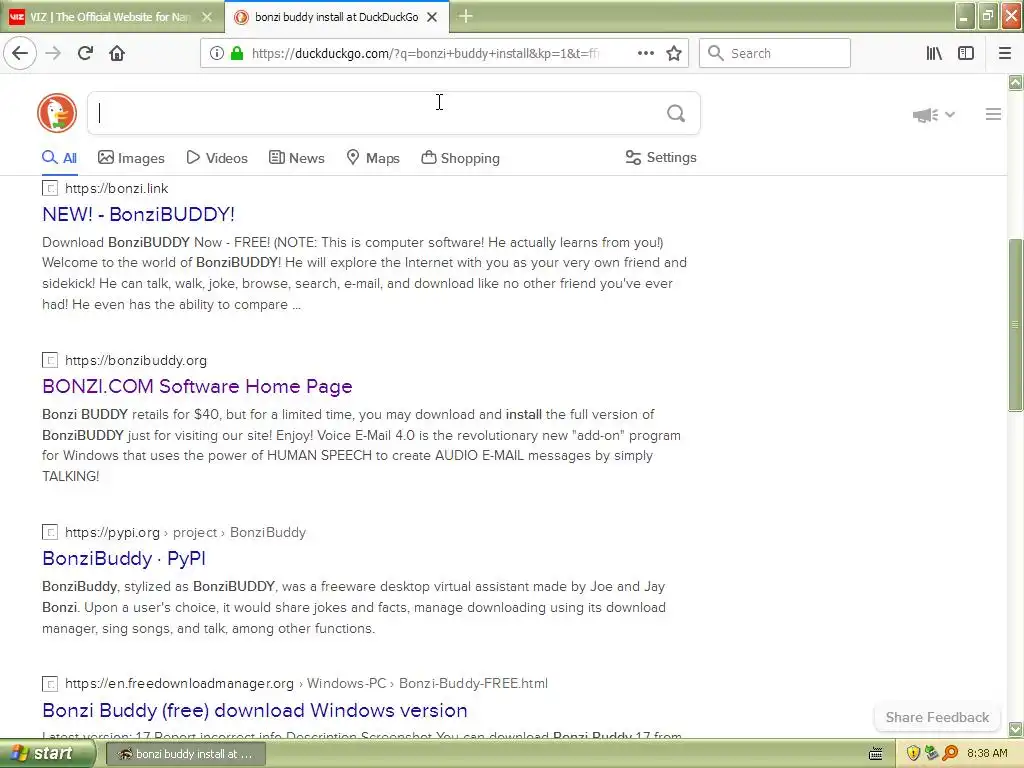1024x768 pixels.
Task: Open the BonziBuddy · PyPI result
Action: point(124,558)
